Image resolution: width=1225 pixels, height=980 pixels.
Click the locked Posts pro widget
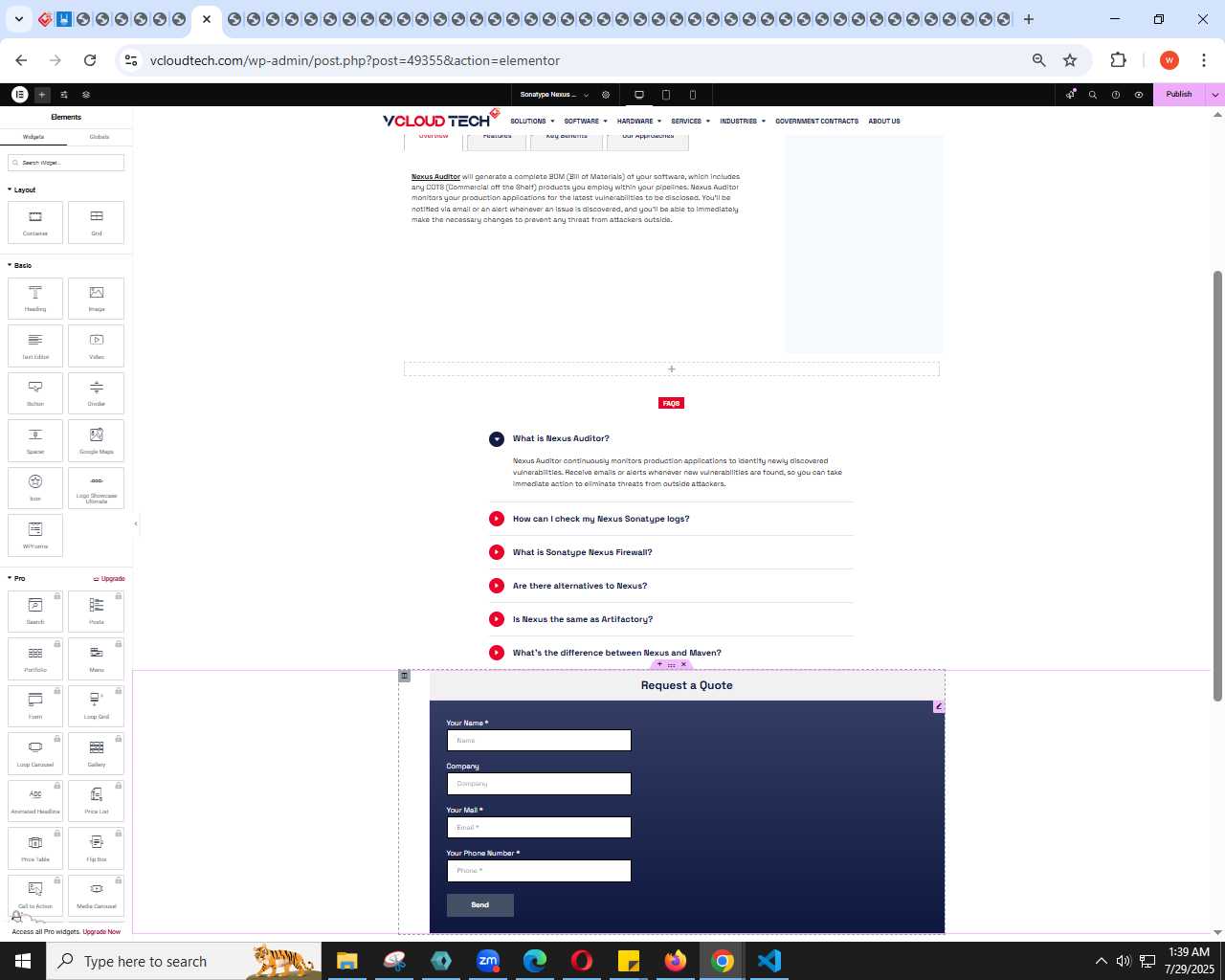pyautogui.click(x=97, y=612)
